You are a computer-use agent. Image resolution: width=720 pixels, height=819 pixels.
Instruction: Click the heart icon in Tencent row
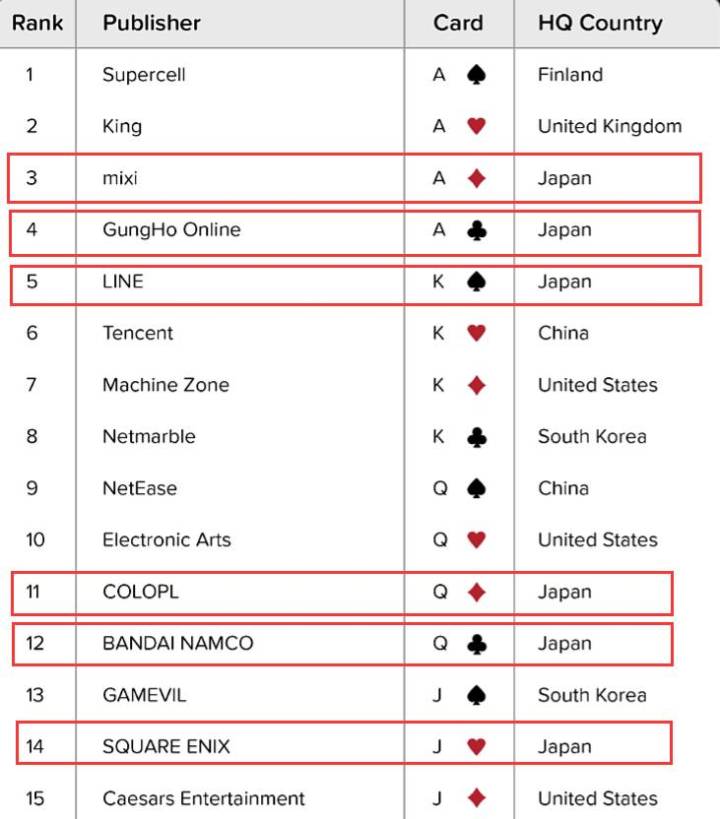pos(477,334)
